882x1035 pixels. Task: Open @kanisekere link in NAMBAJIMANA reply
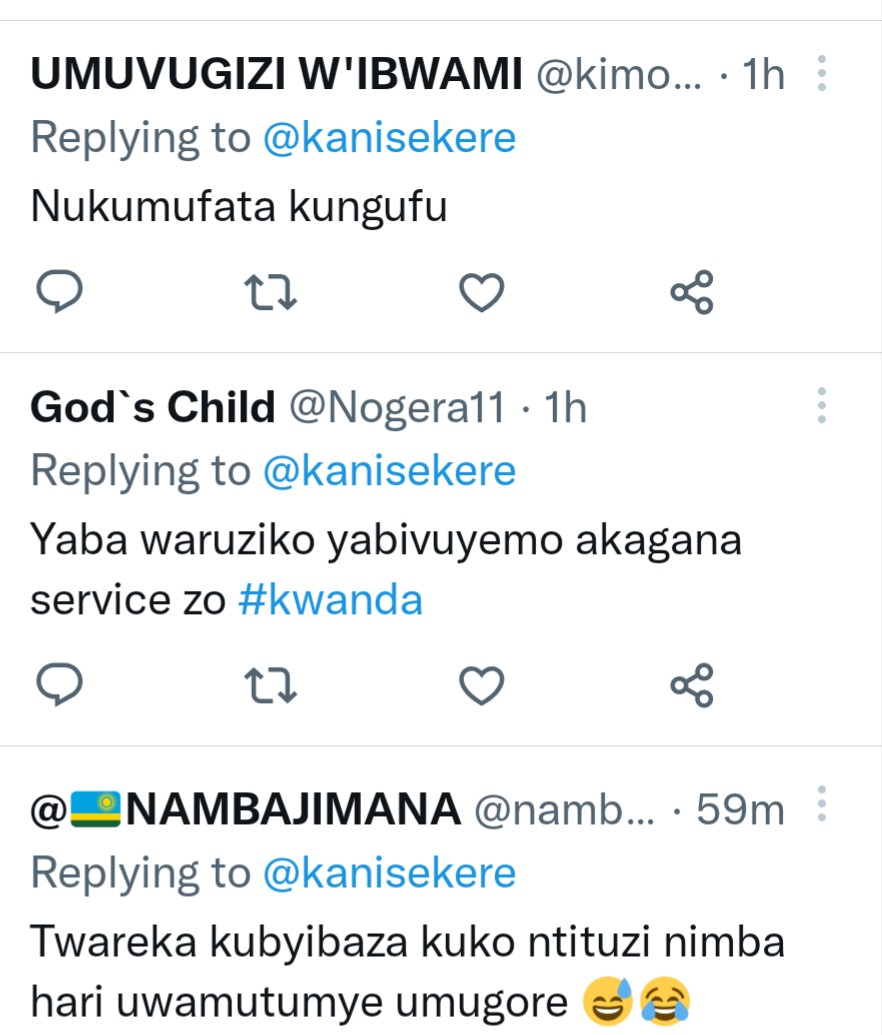pos(389,873)
